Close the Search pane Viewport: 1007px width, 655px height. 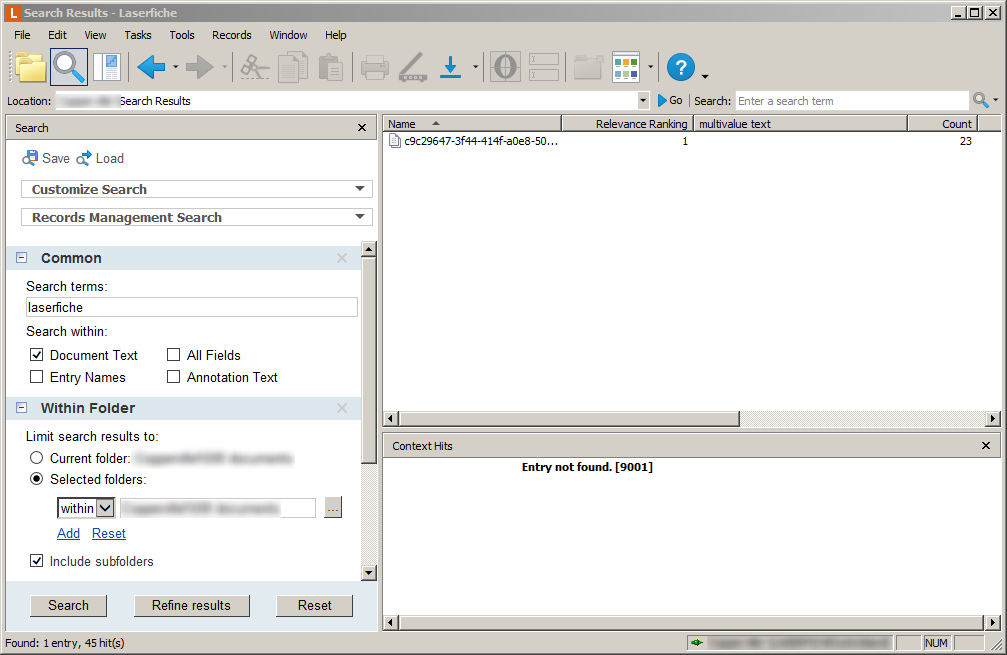[362, 128]
